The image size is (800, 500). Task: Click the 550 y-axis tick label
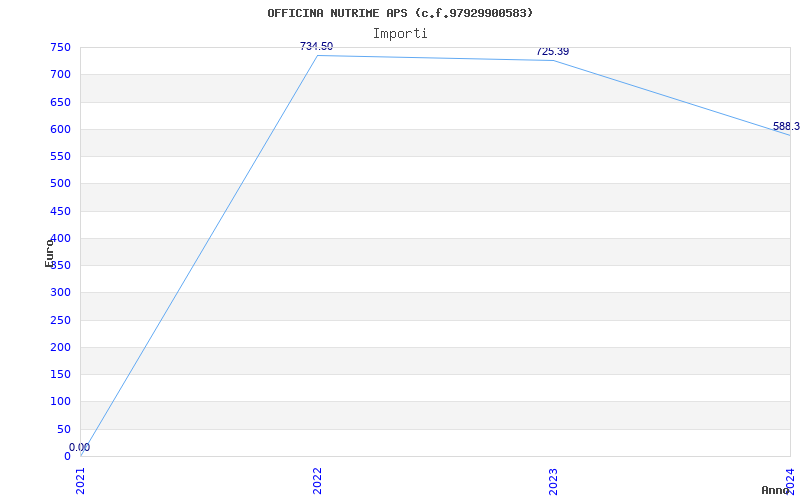(x=60, y=156)
